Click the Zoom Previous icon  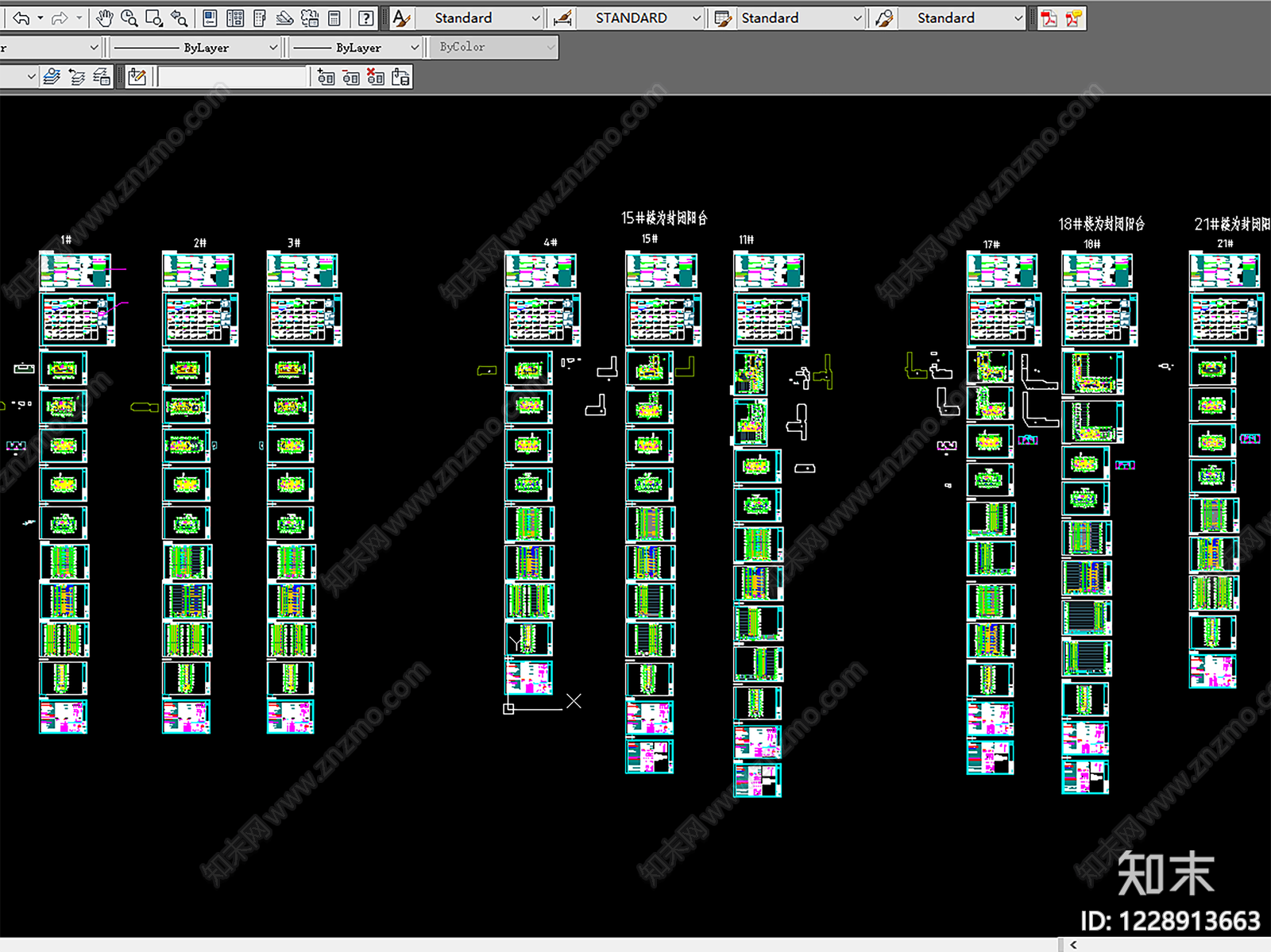180,17
